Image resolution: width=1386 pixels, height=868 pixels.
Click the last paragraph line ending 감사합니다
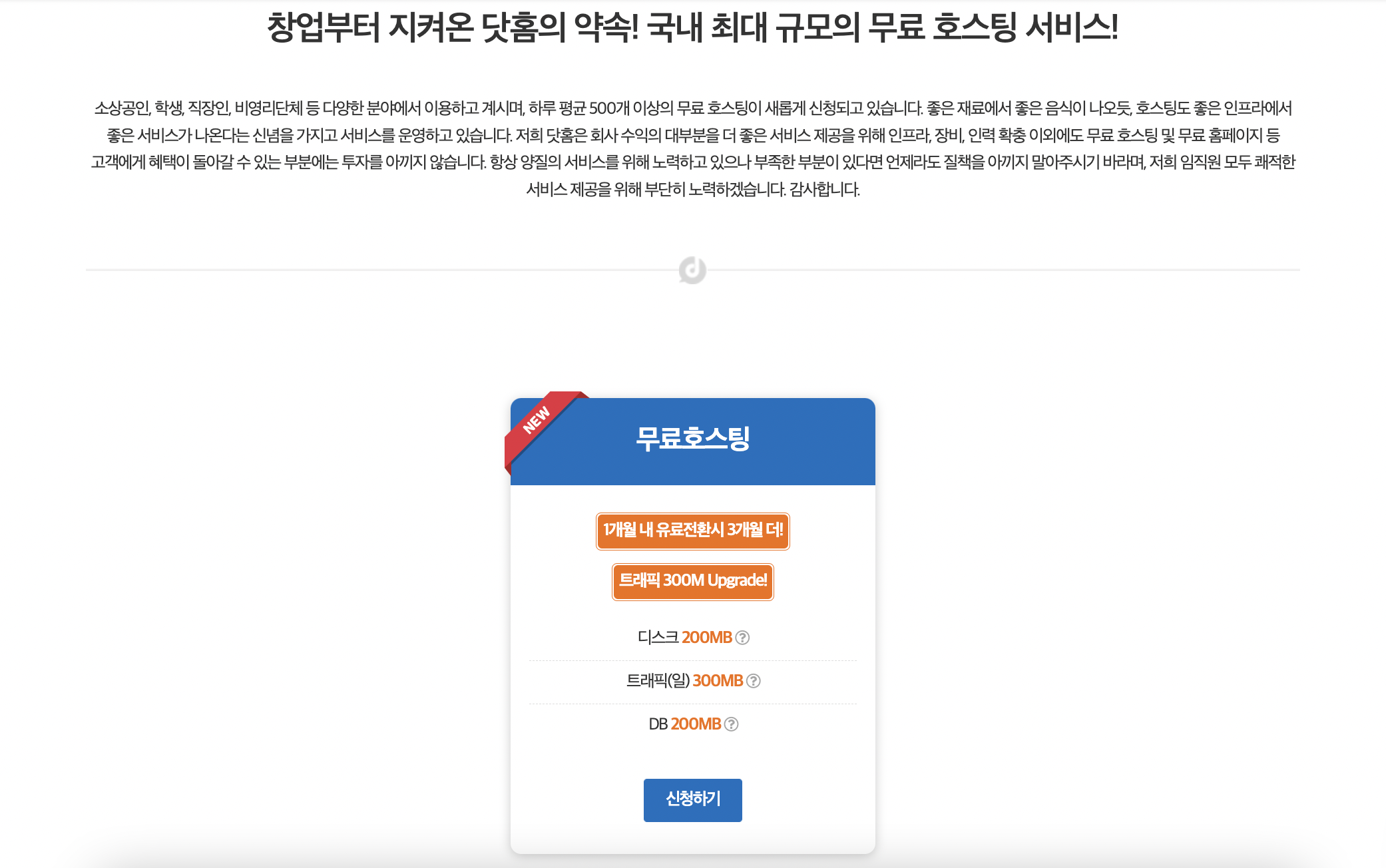click(x=692, y=190)
